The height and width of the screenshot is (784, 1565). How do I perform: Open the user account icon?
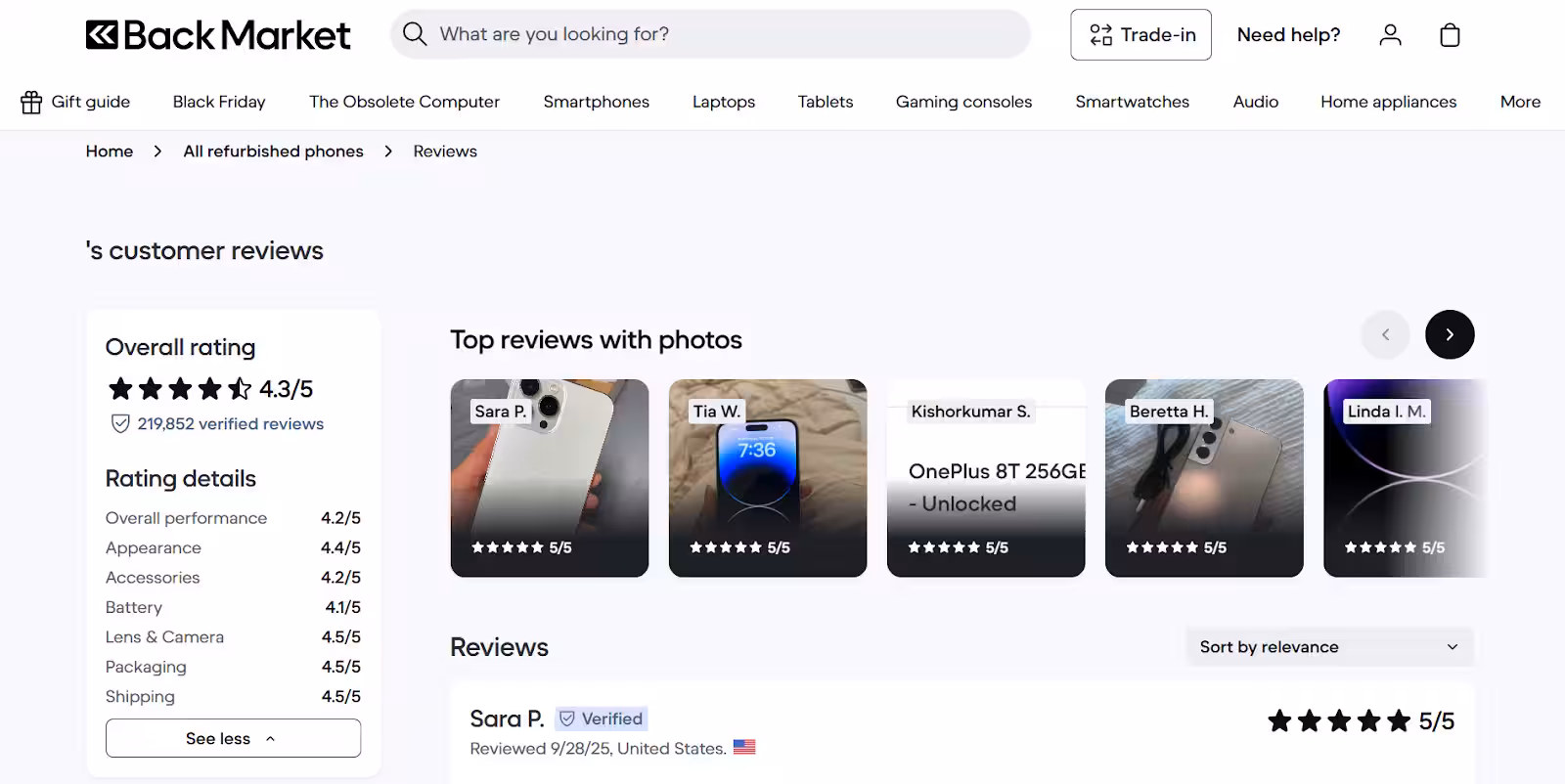click(x=1390, y=35)
